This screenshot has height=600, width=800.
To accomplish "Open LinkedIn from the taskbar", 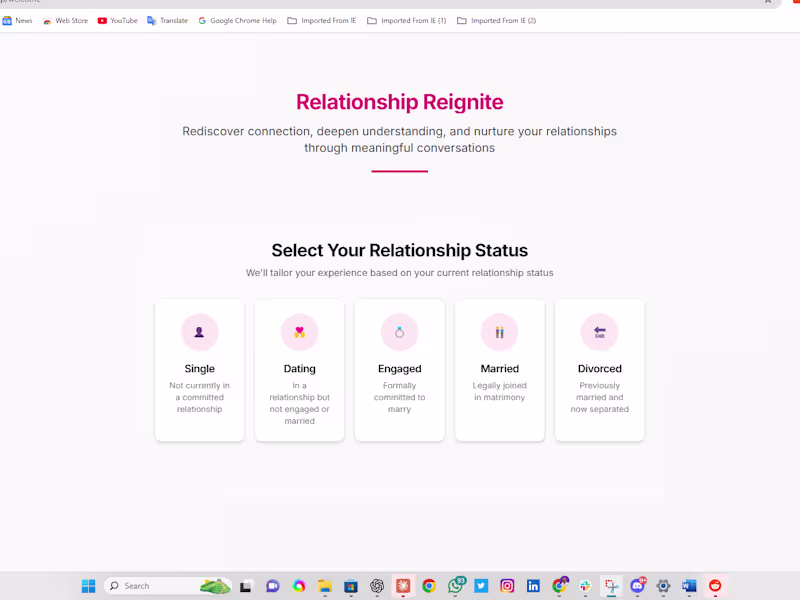I will pos(533,586).
